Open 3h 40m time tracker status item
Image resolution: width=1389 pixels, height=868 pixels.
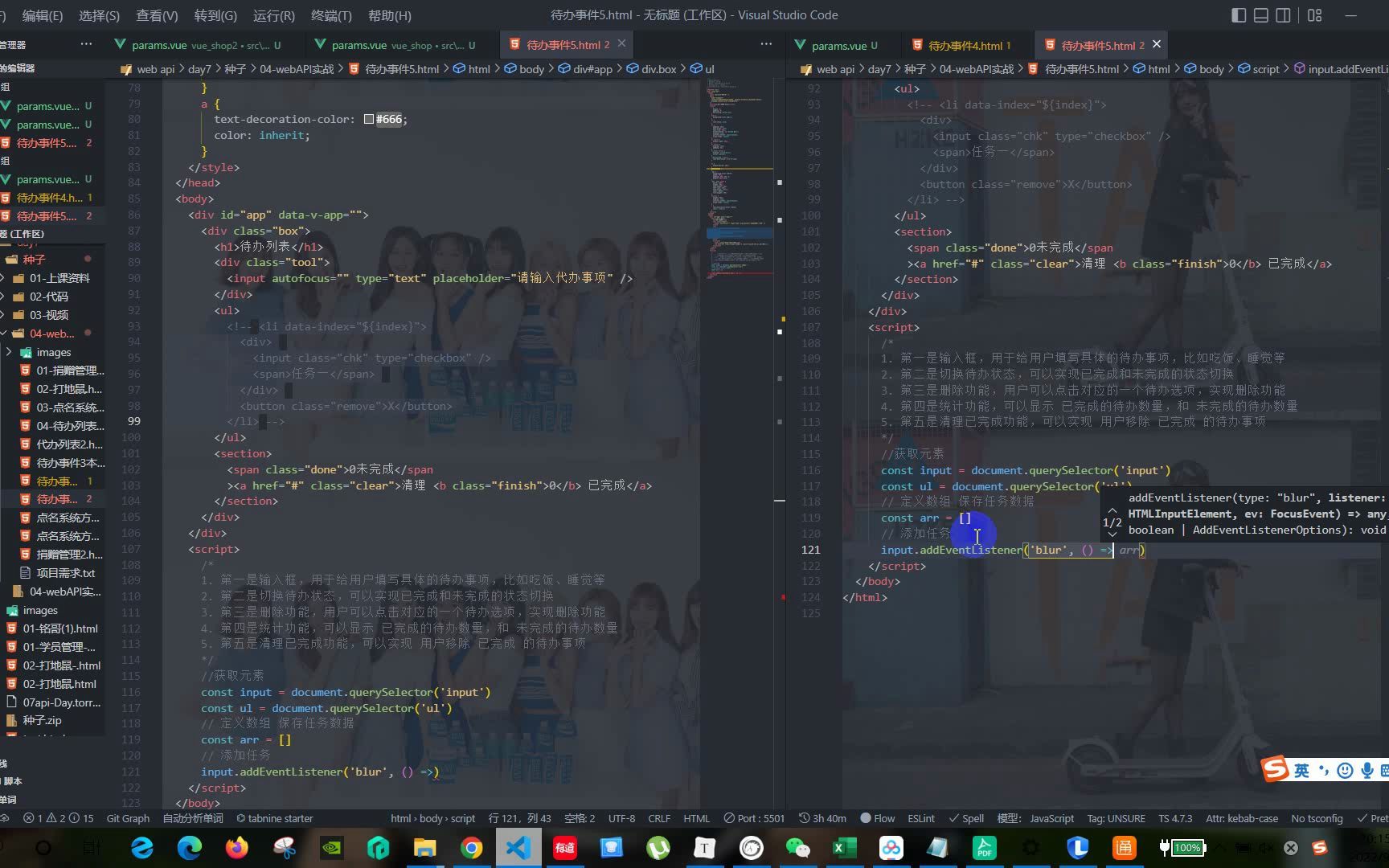pos(822,818)
